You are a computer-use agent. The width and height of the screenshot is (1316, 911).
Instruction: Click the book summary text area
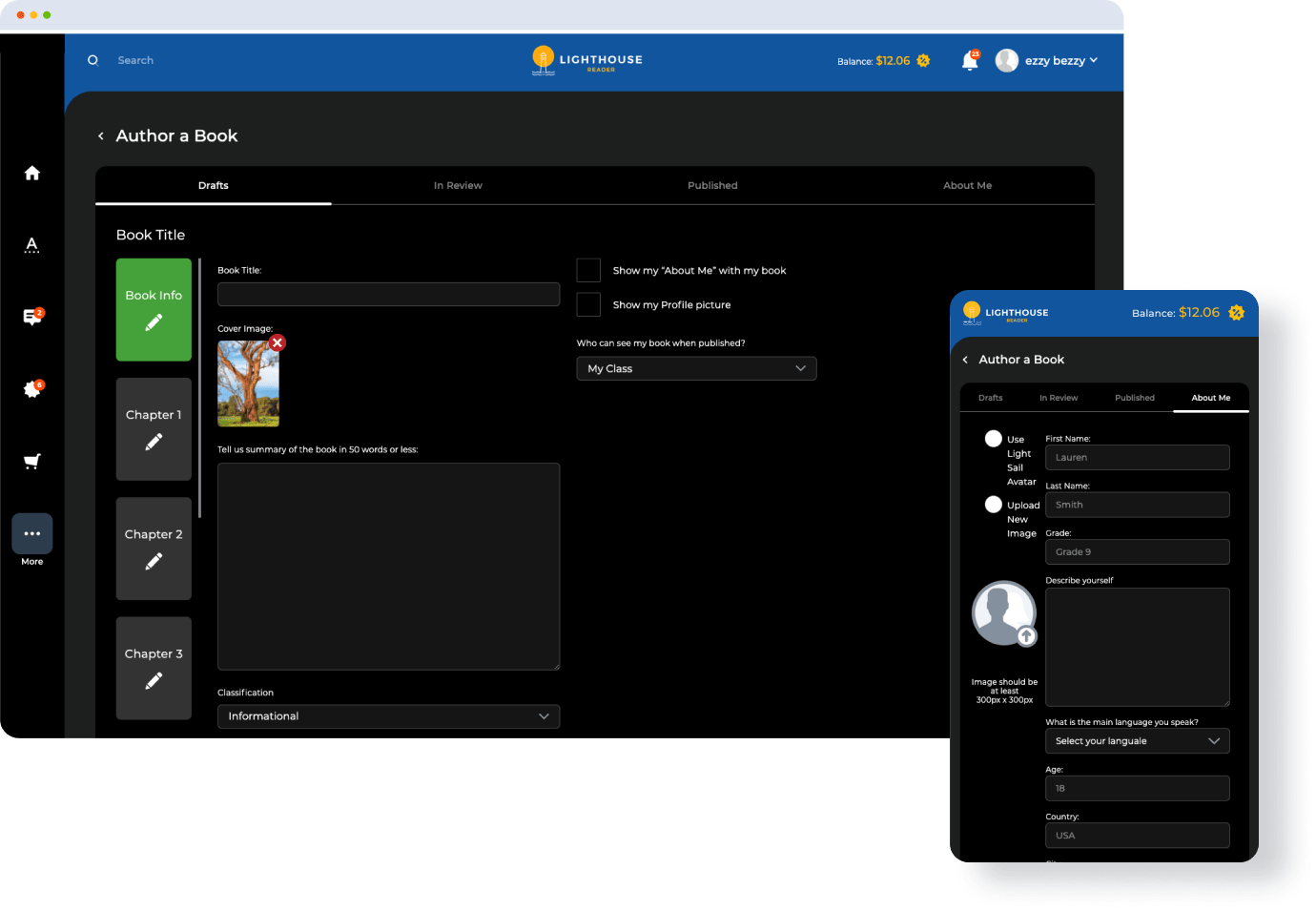pos(388,567)
